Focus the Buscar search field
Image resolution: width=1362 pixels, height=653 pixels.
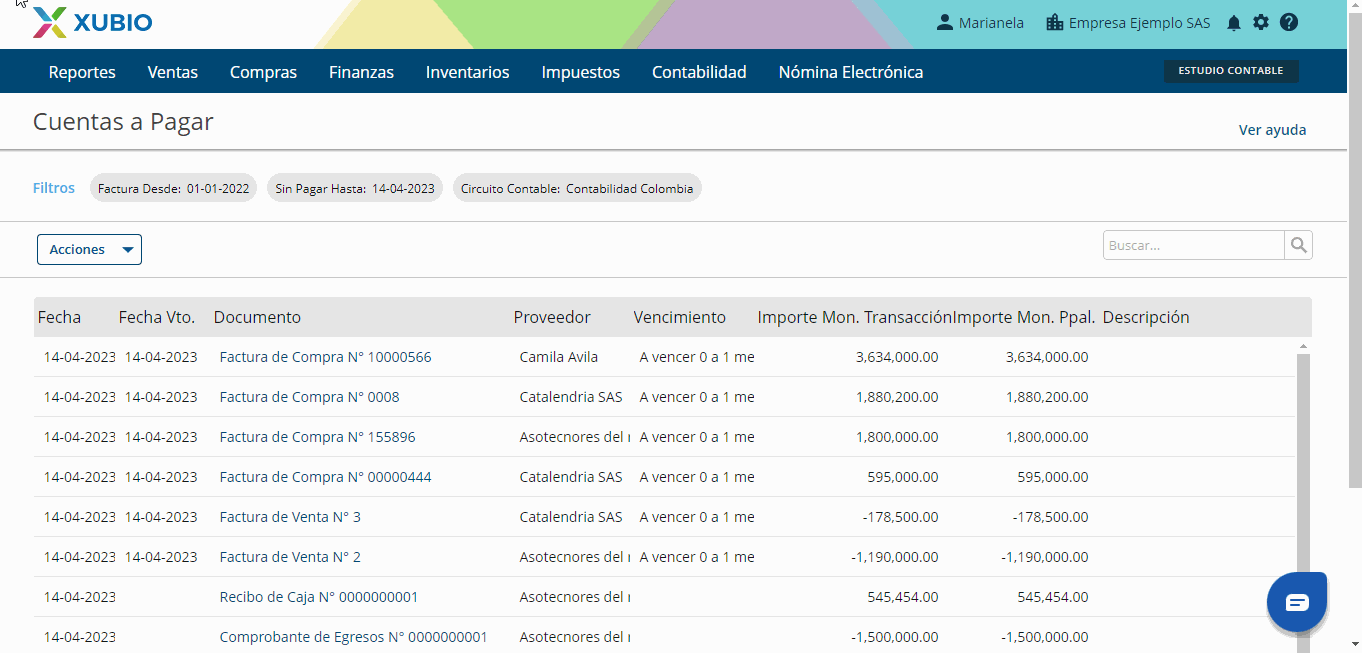[1193, 245]
